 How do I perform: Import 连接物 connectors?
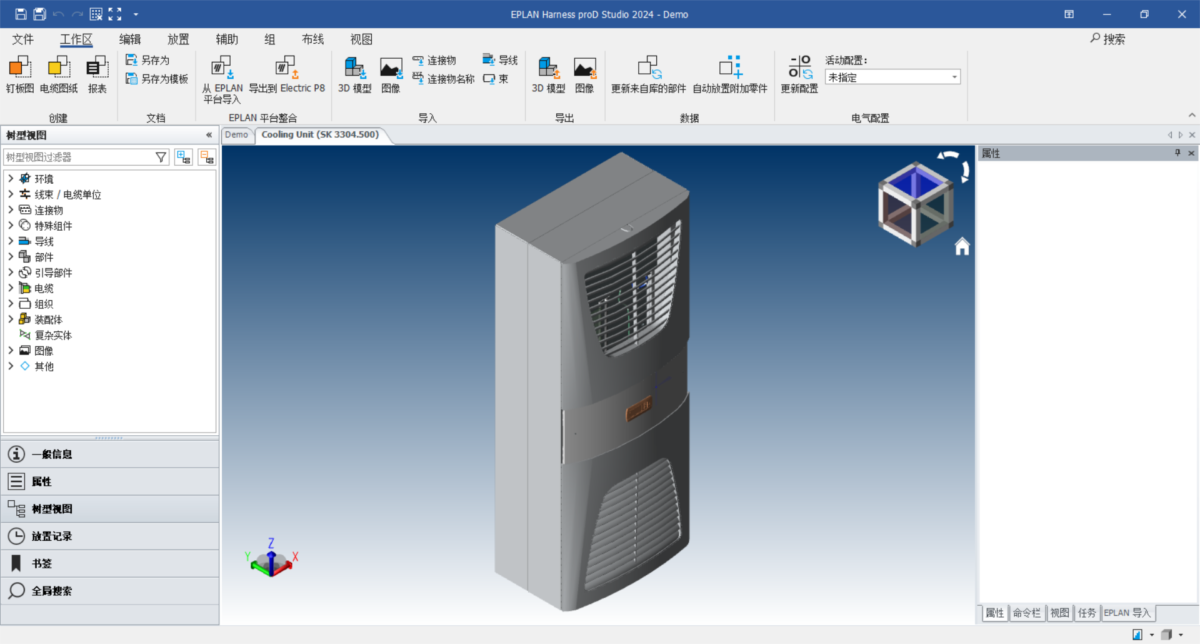(x=434, y=60)
